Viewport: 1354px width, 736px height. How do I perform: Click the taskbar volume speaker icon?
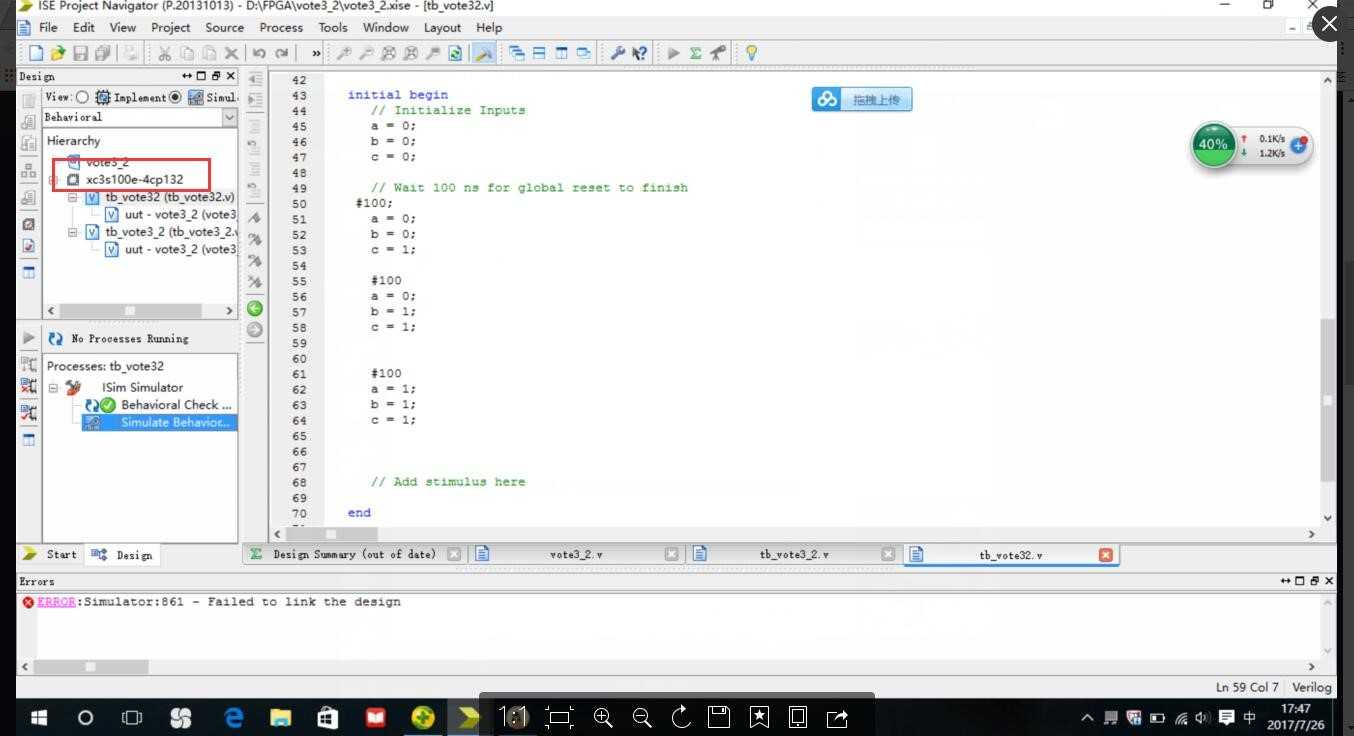(1203, 717)
